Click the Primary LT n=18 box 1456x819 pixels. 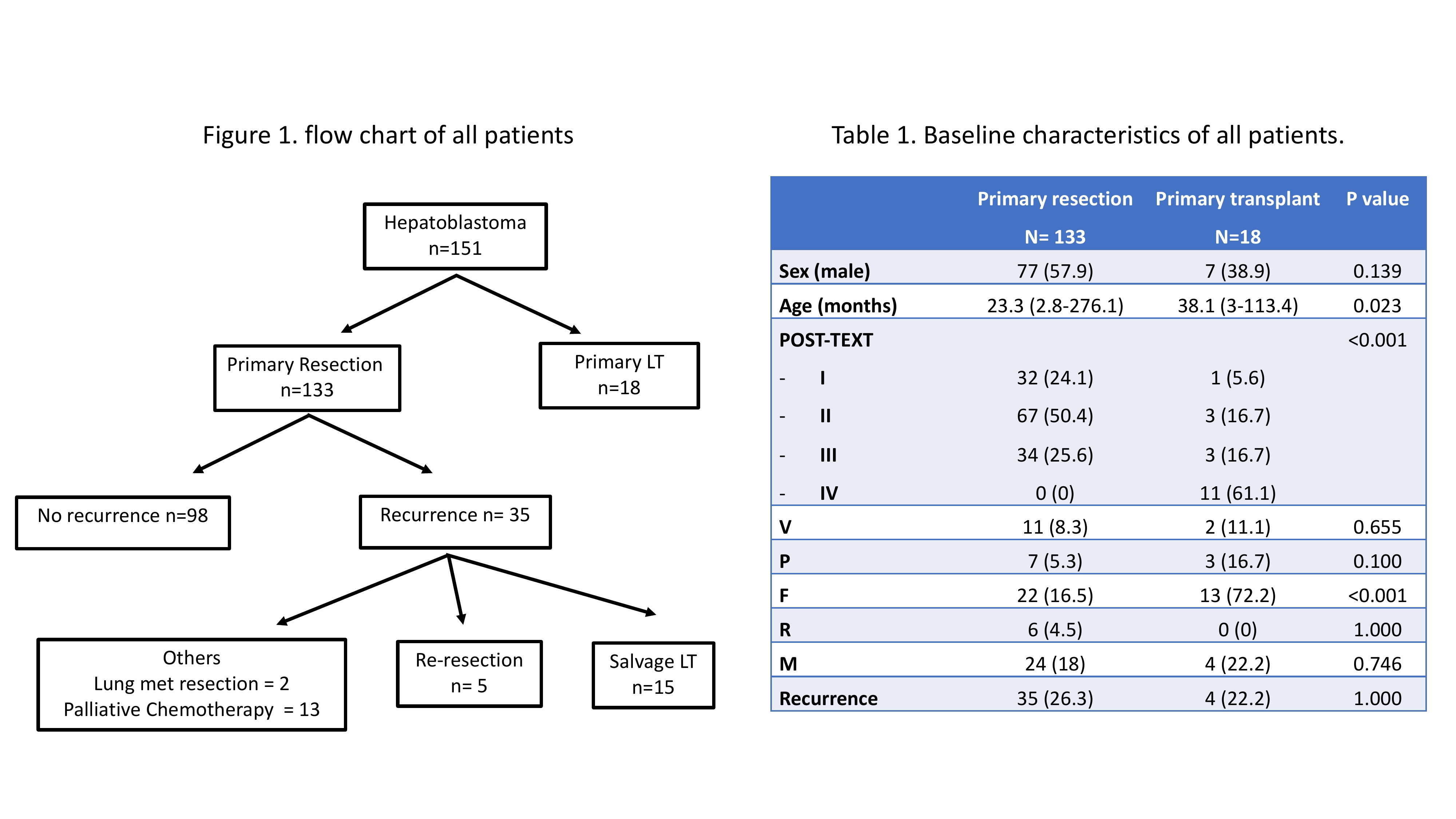pyautogui.click(x=619, y=375)
